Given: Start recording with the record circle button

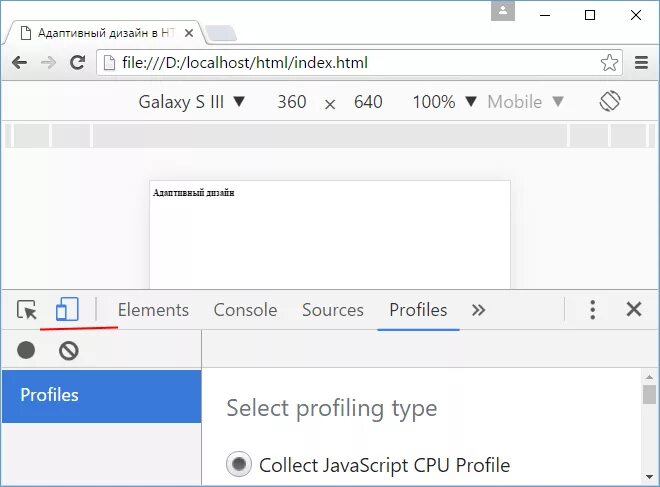Looking at the screenshot, I should pyautogui.click(x=26, y=350).
